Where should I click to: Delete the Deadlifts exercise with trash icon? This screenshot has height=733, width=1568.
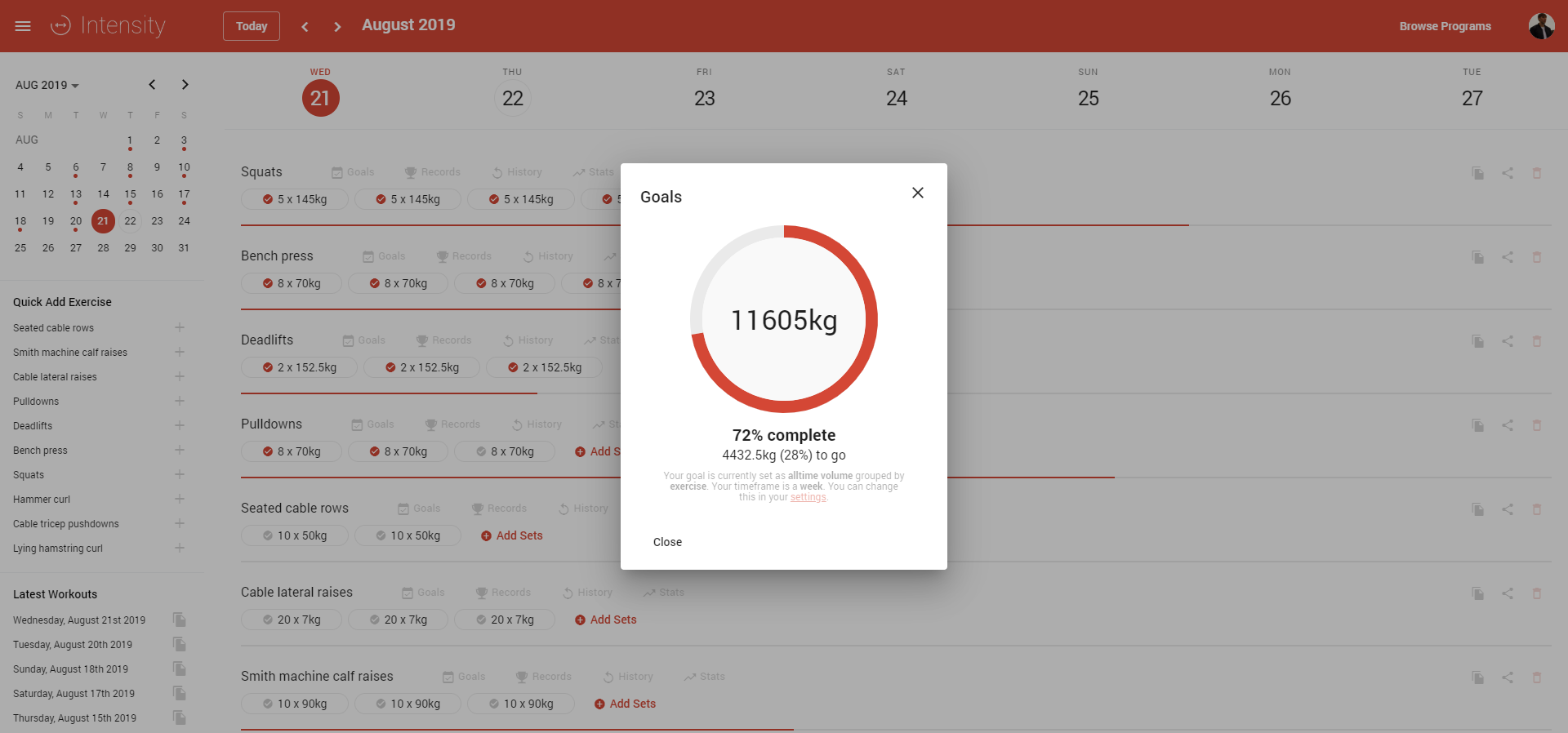[x=1536, y=341]
